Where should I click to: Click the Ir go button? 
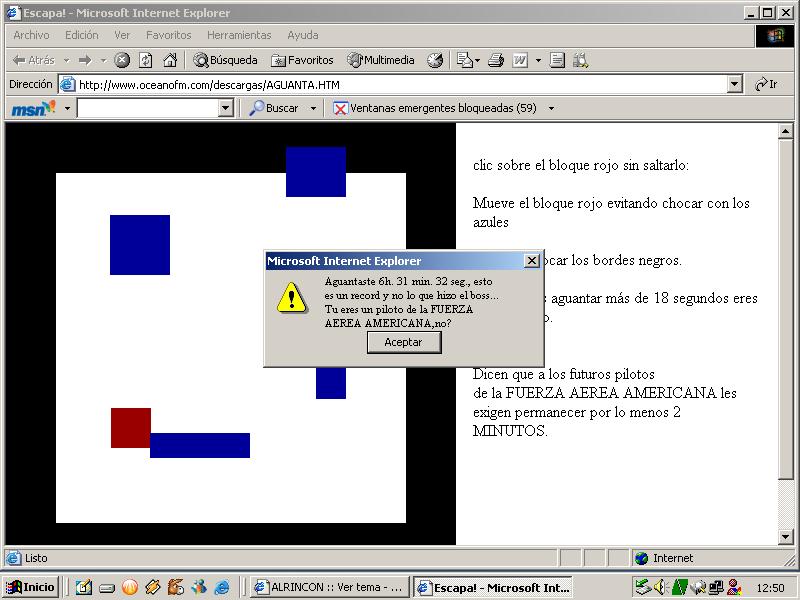point(766,84)
